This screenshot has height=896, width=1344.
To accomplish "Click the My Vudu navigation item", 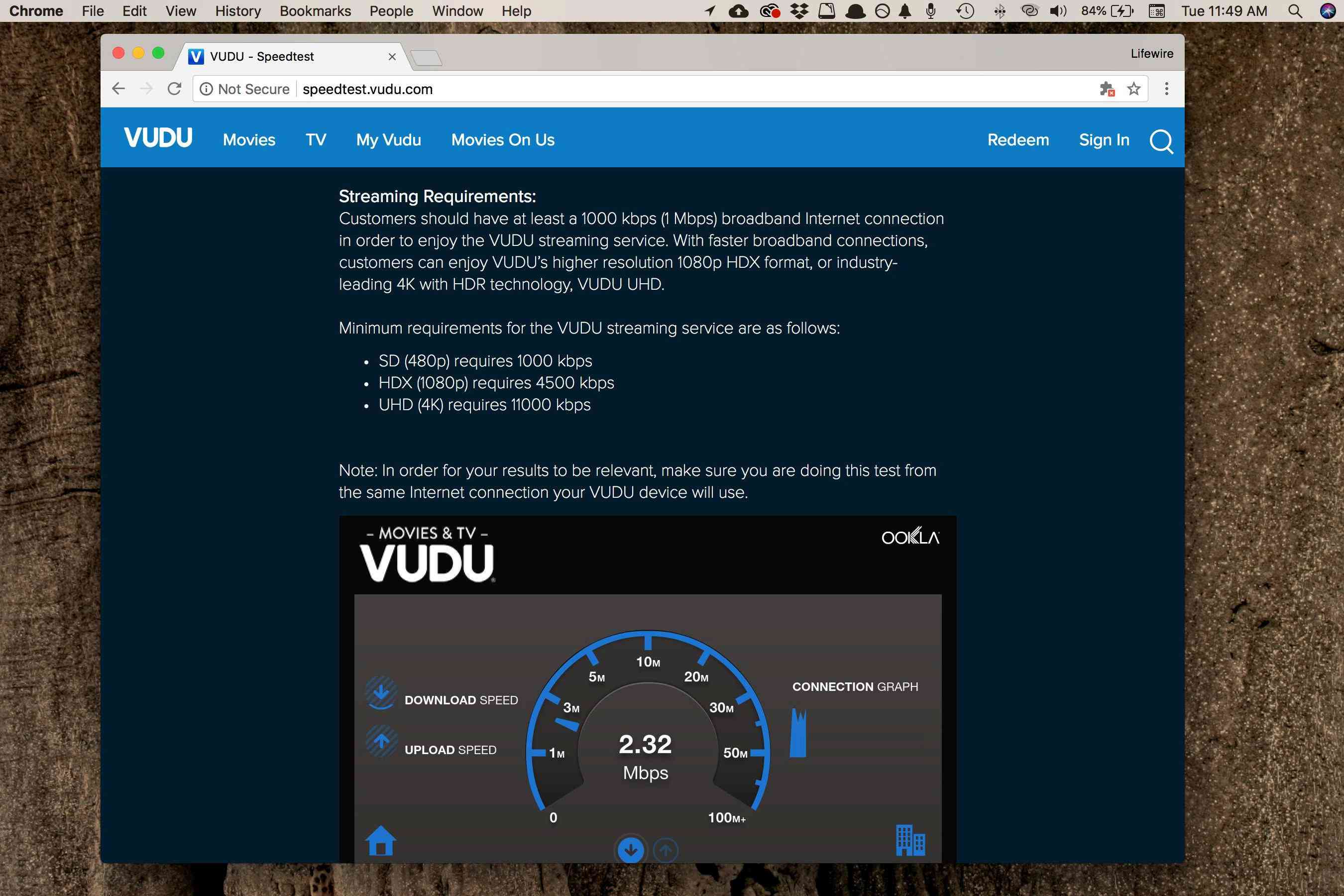I will 388,139.
